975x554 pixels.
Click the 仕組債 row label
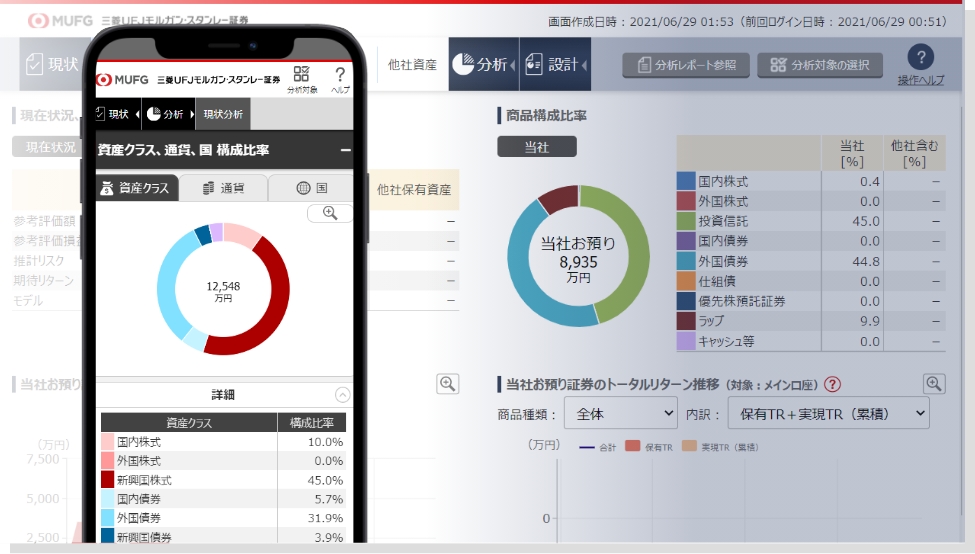pos(717,281)
